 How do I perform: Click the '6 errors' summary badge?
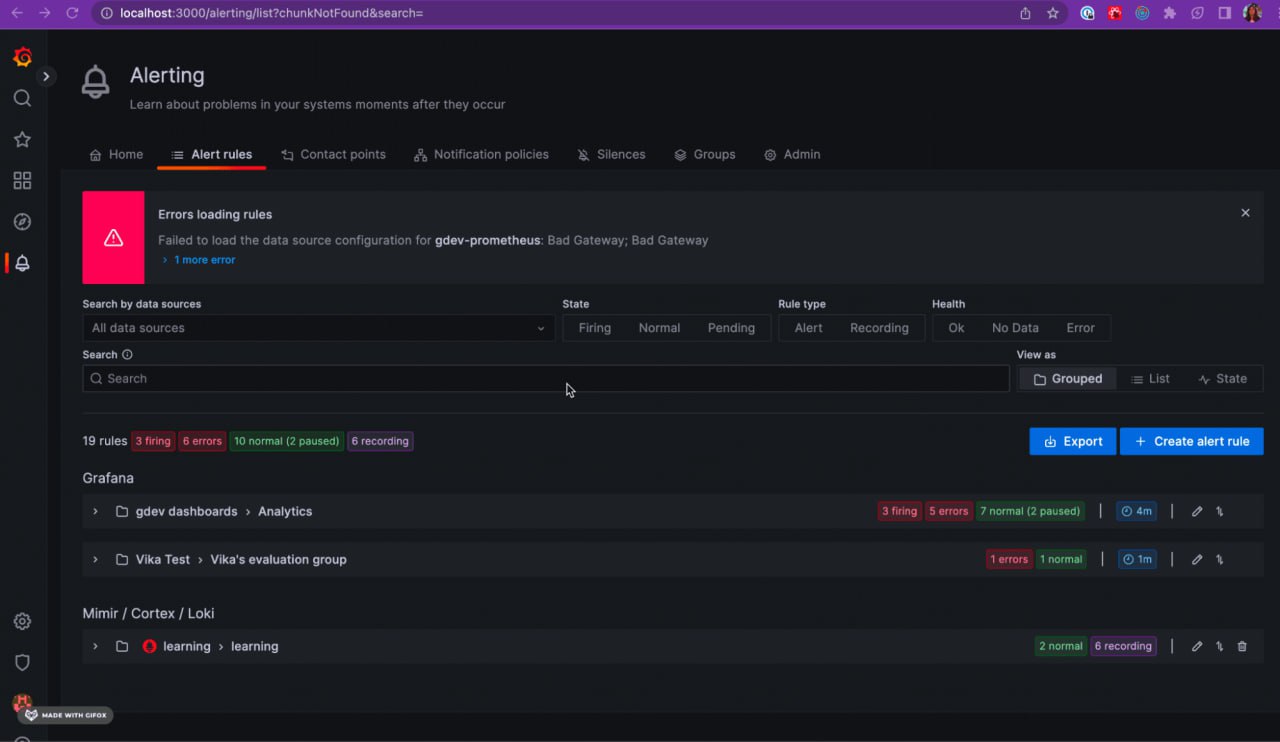pos(202,441)
